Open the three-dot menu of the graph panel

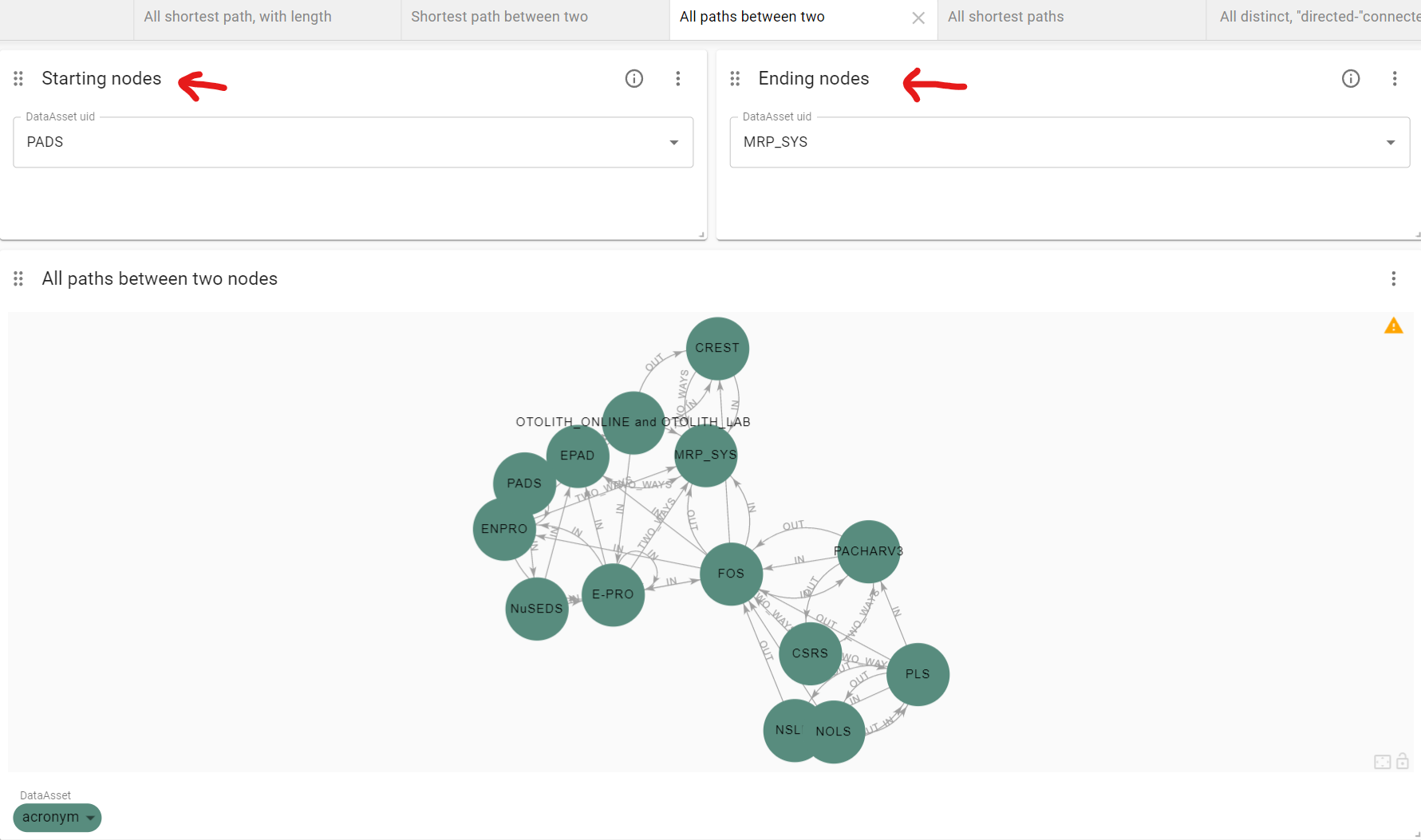pyautogui.click(x=1393, y=278)
